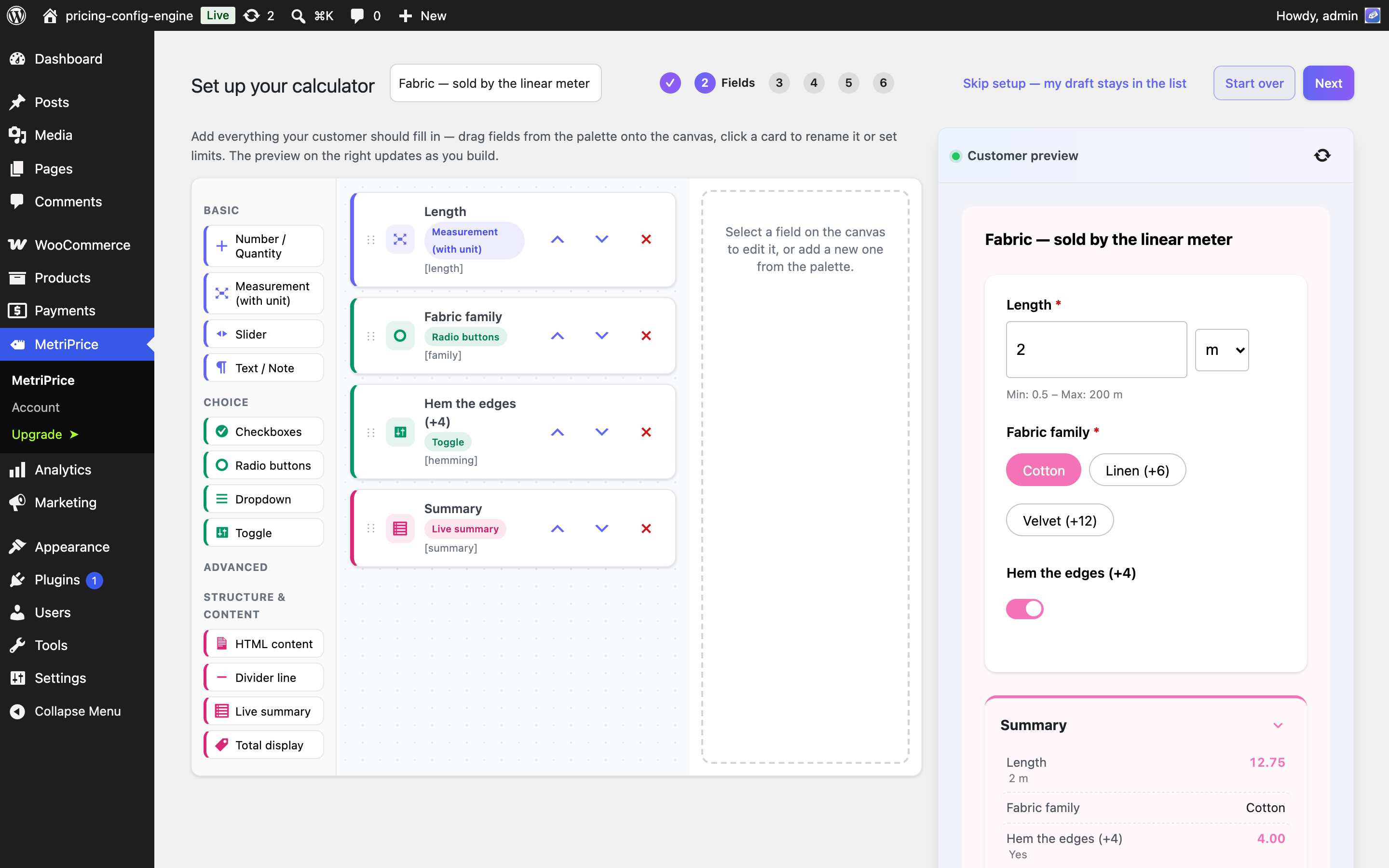Image resolution: width=1389 pixels, height=868 pixels.
Task: Move the Summary card up
Action: click(x=558, y=529)
